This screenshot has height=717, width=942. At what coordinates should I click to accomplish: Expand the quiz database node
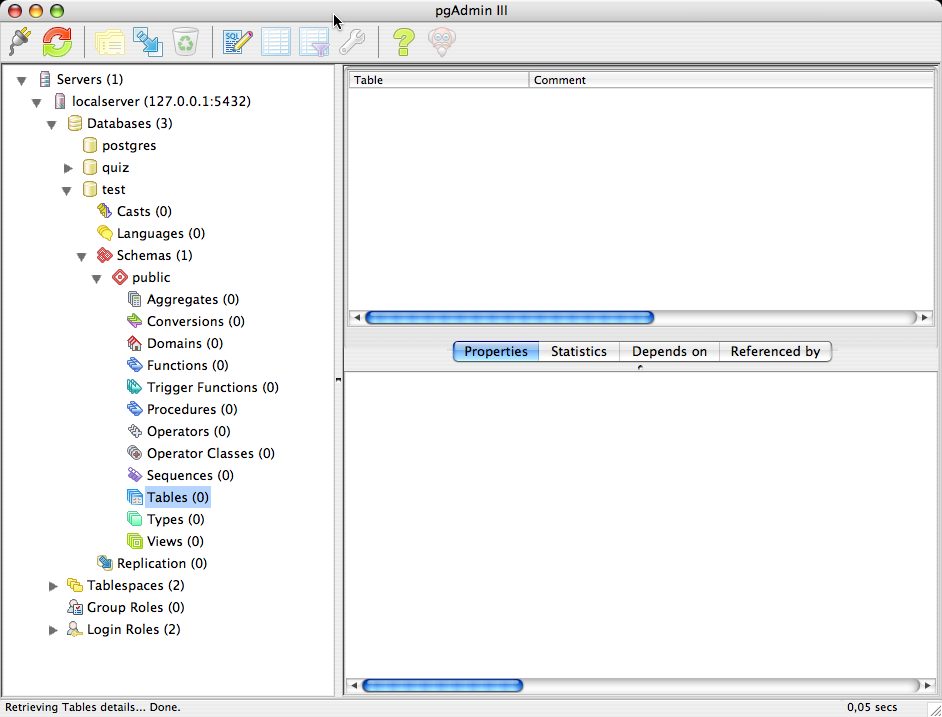coord(69,168)
